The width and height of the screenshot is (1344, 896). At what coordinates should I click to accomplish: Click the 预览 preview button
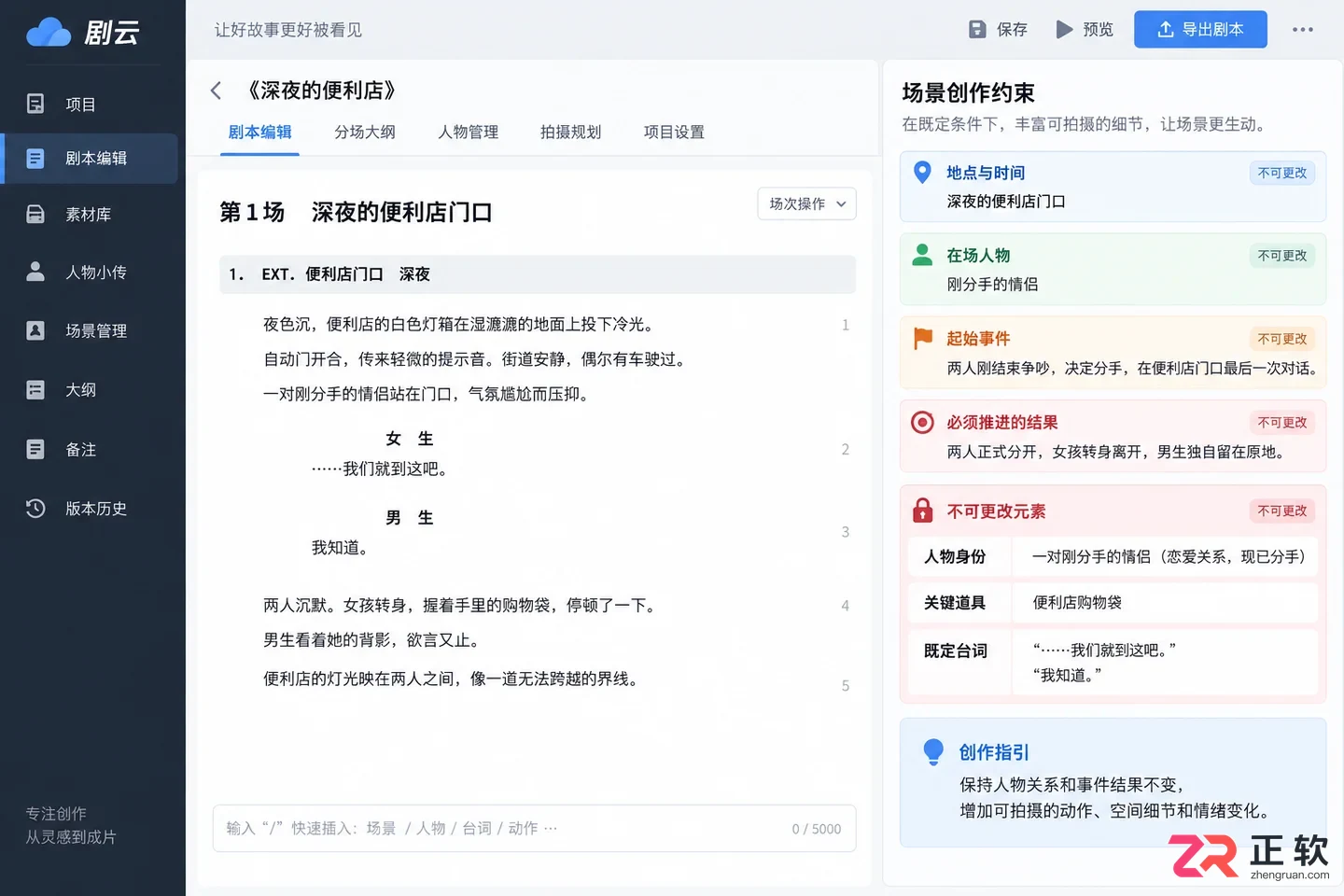(1084, 30)
